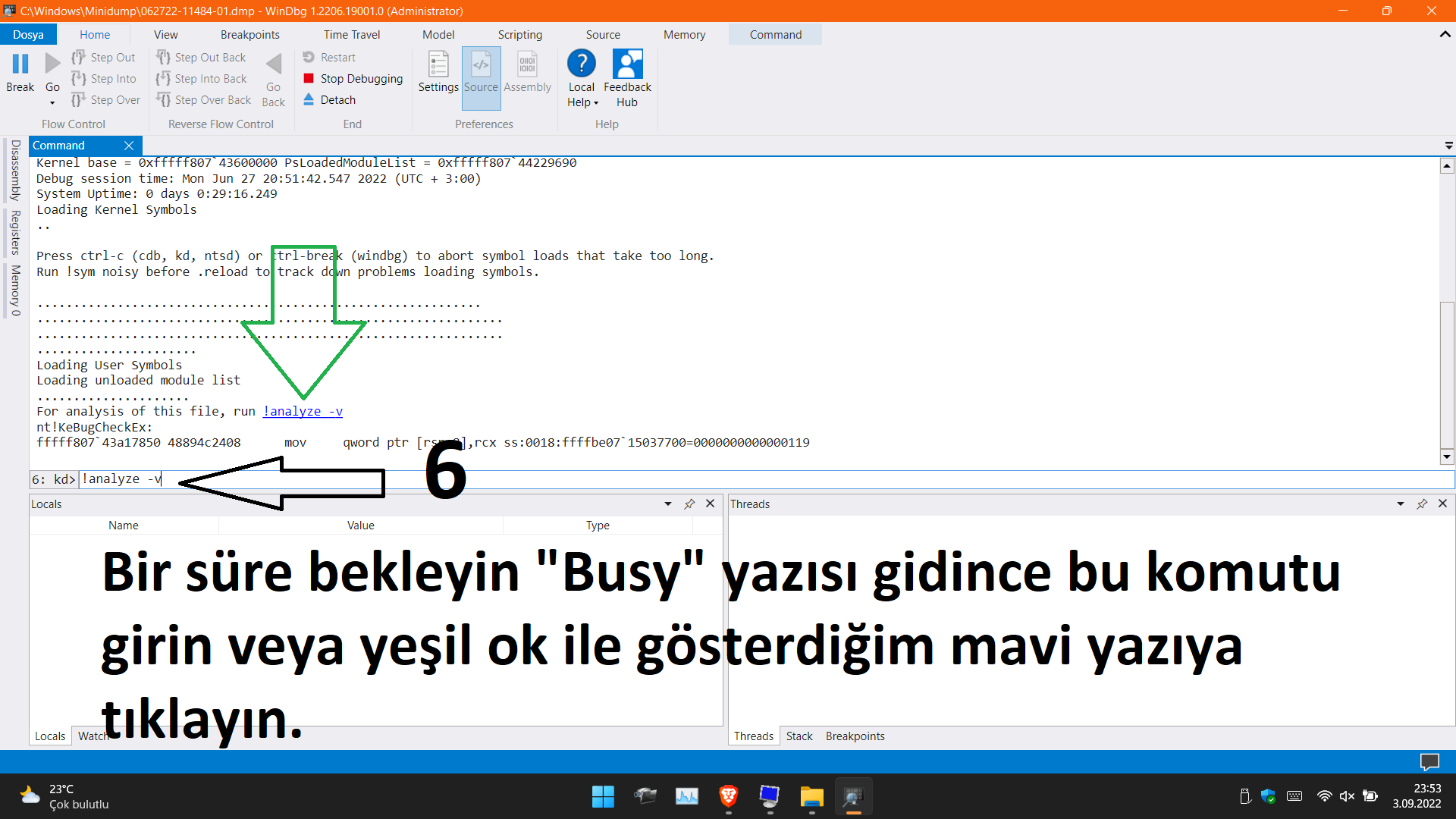Viewport: 1456px width, 819px height.
Task: Switch to the Source ribbon tab
Action: 603,35
